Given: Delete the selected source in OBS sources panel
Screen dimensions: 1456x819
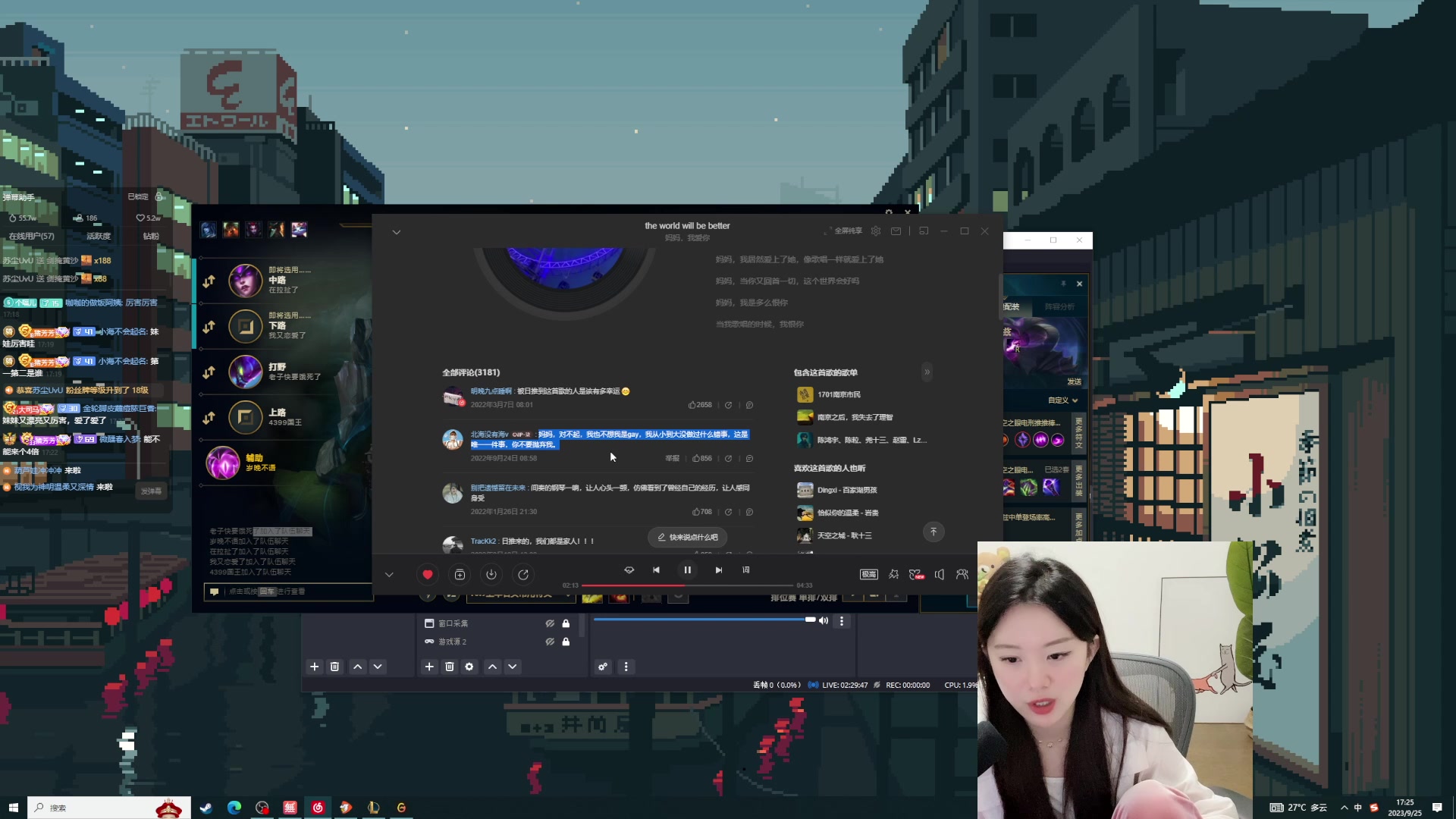Looking at the screenshot, I should 450,667.
